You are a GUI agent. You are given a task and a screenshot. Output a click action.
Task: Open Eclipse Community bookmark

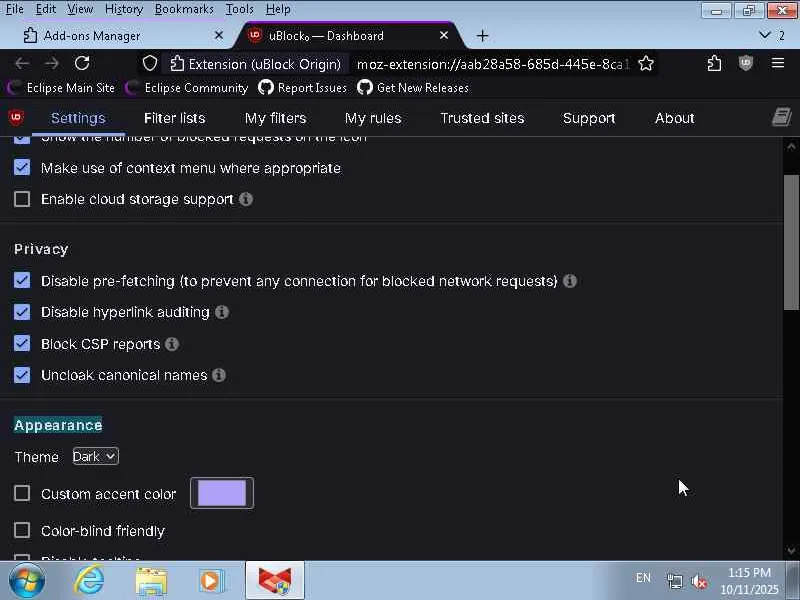coord(187,88)
